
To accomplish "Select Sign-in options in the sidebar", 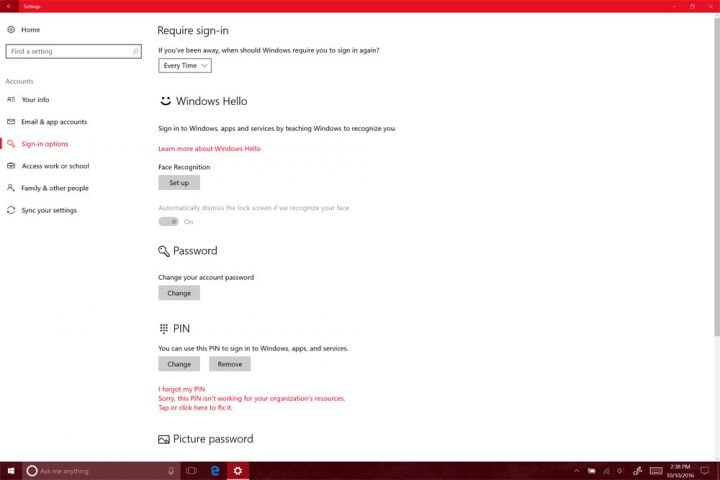I will pos(45,144).
